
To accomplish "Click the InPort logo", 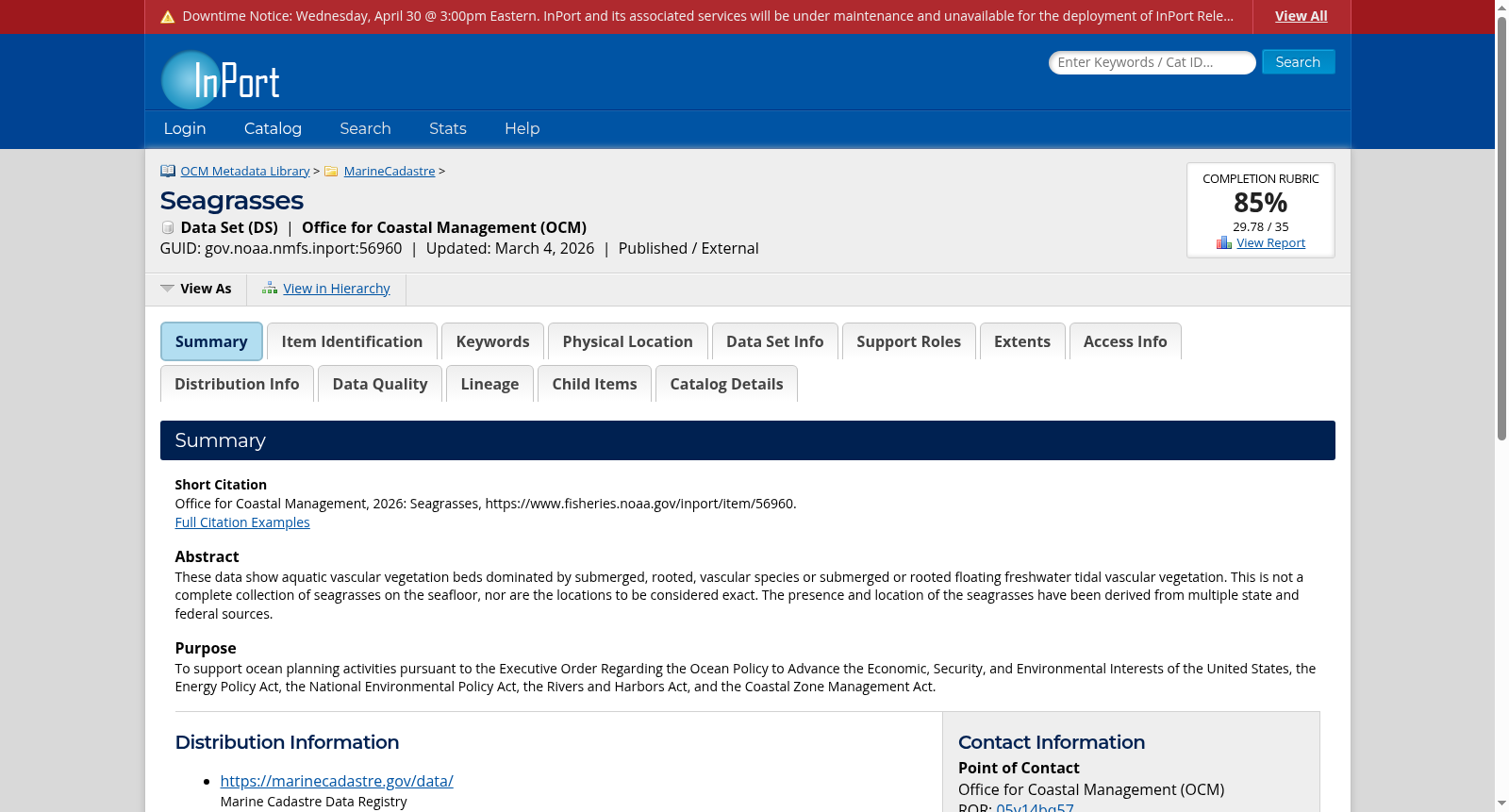I will pos(221,80).
